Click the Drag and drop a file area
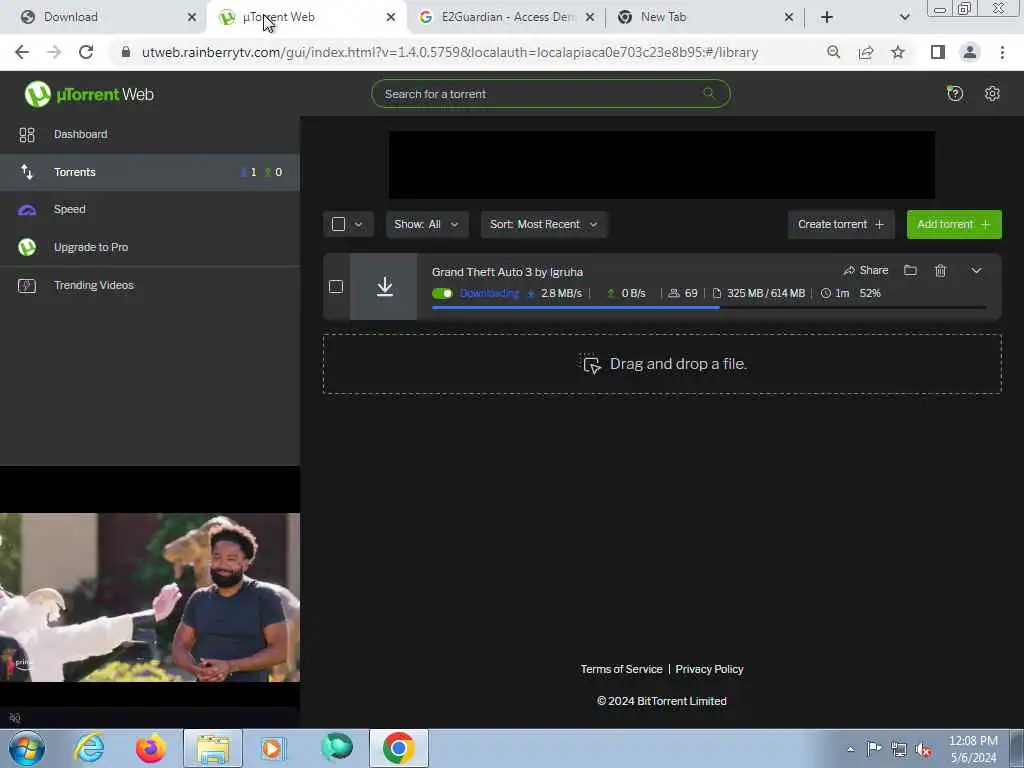 pyautogui.click(x=662, y=364)
